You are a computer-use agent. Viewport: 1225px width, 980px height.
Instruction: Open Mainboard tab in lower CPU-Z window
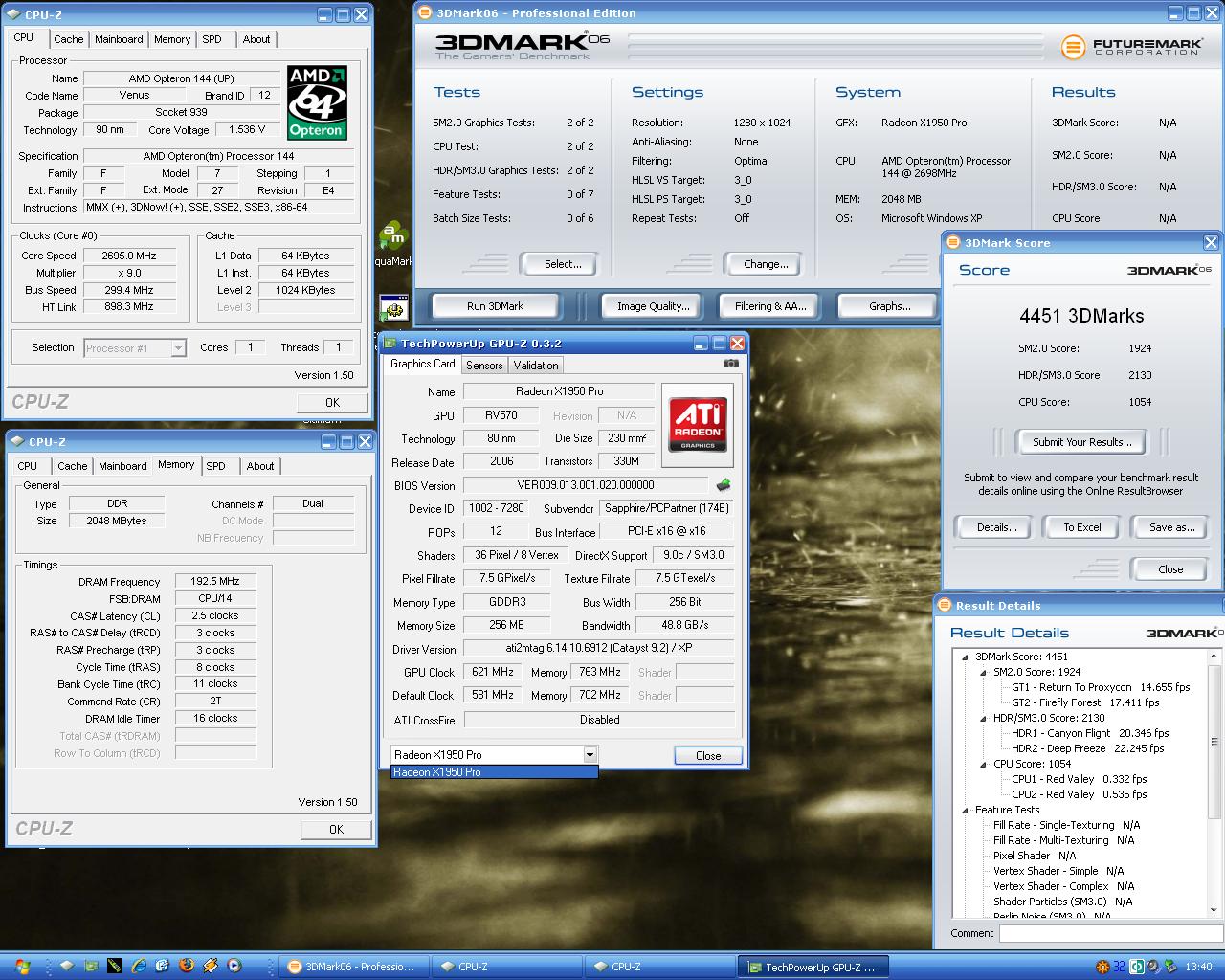(x=123, y=466)
